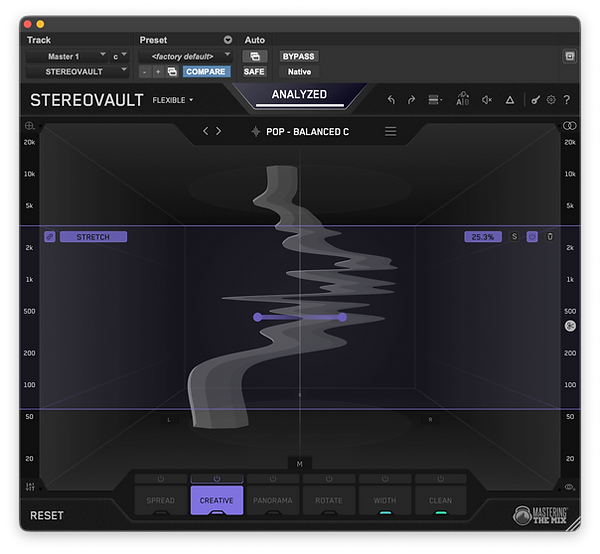
Task: Click the RESET button
Action: tap(47, 515)
